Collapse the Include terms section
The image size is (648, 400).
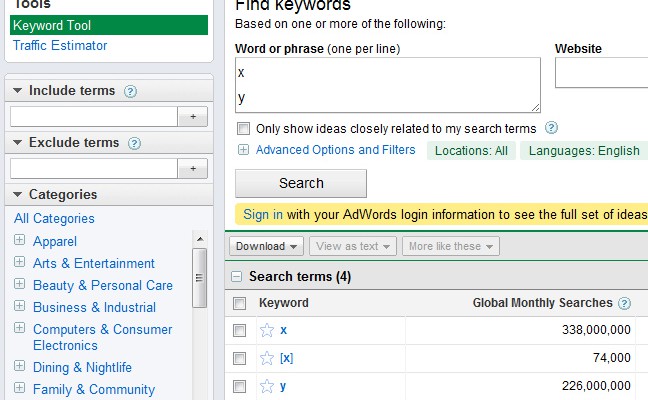pos(17,90)
